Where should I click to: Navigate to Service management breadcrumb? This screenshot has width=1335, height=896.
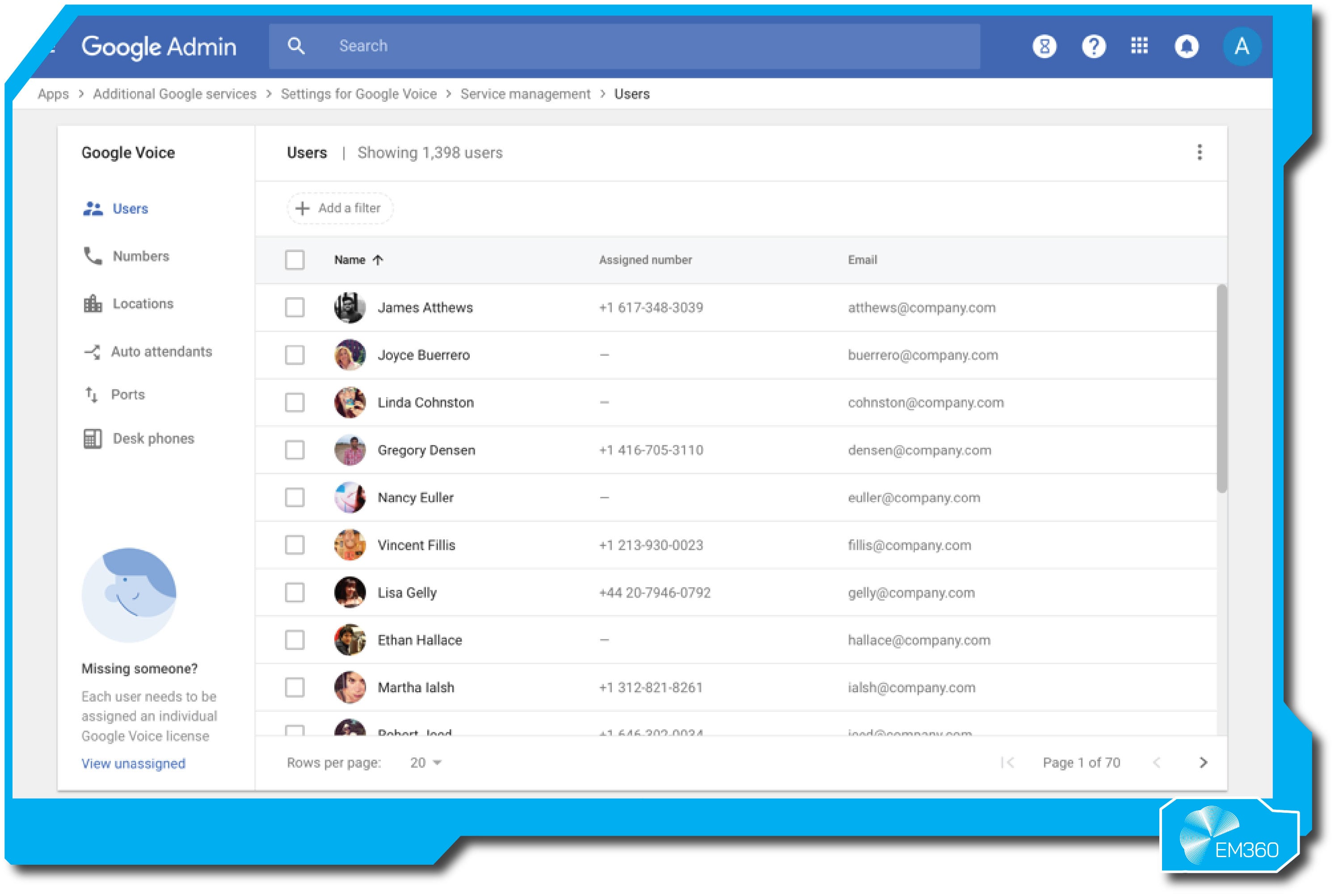[x=525, y=94]
